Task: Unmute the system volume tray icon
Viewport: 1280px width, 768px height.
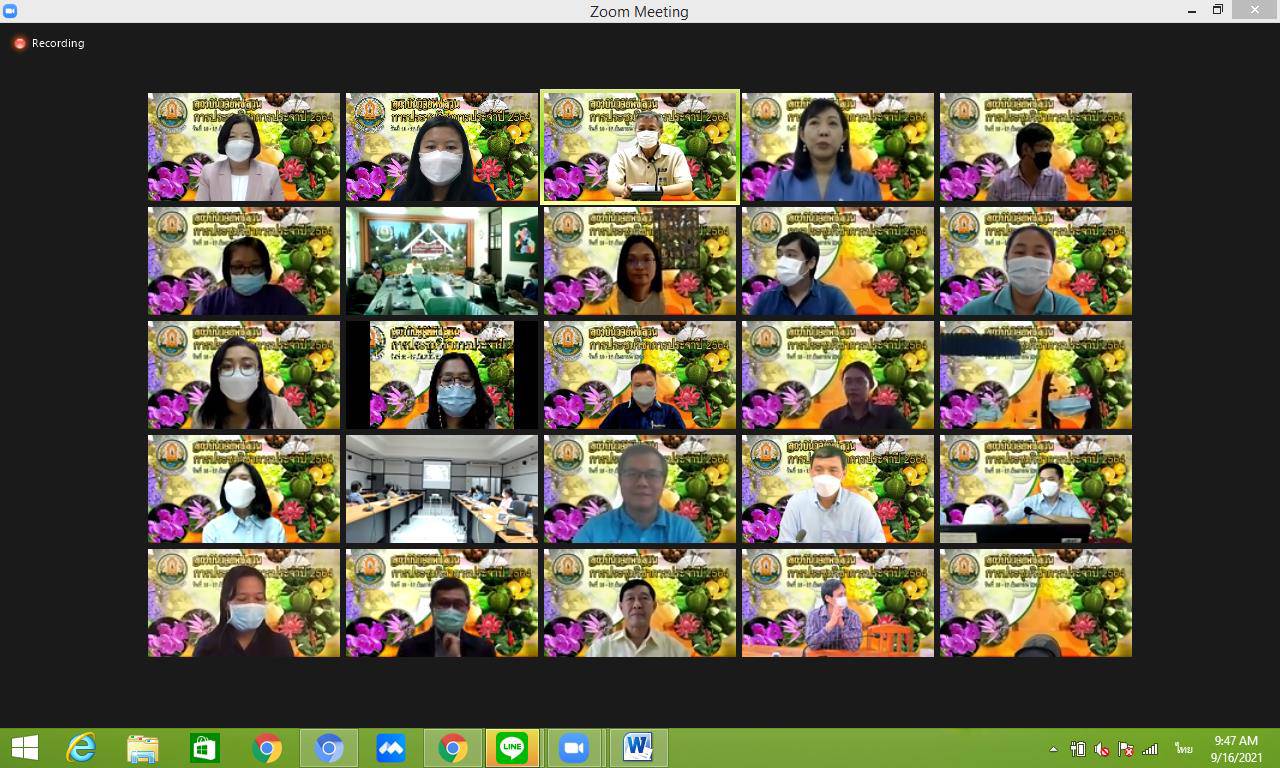Action: [x=1102, y=749]
